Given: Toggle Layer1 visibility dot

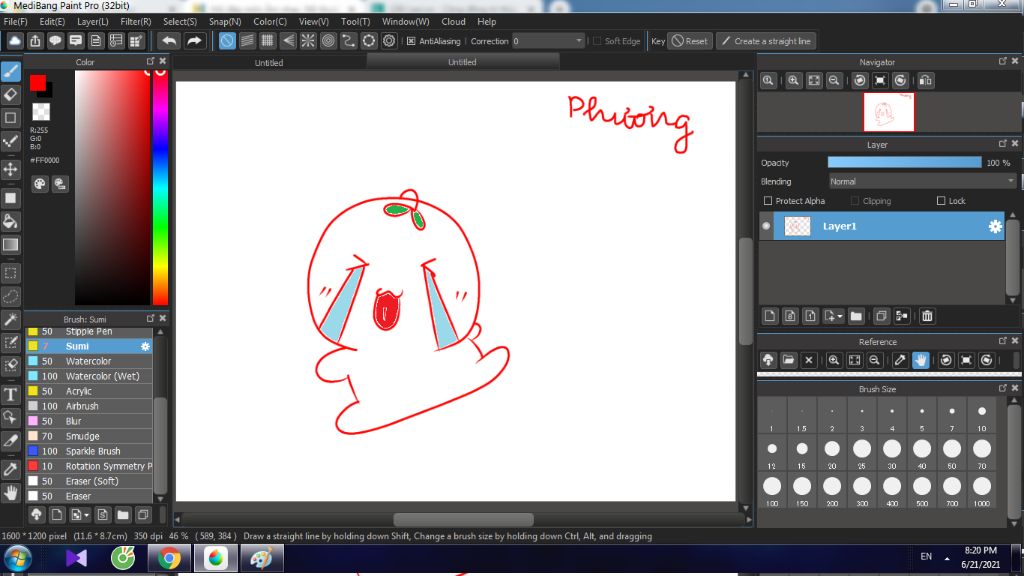Looking at the screenshot, I should 766,226.
